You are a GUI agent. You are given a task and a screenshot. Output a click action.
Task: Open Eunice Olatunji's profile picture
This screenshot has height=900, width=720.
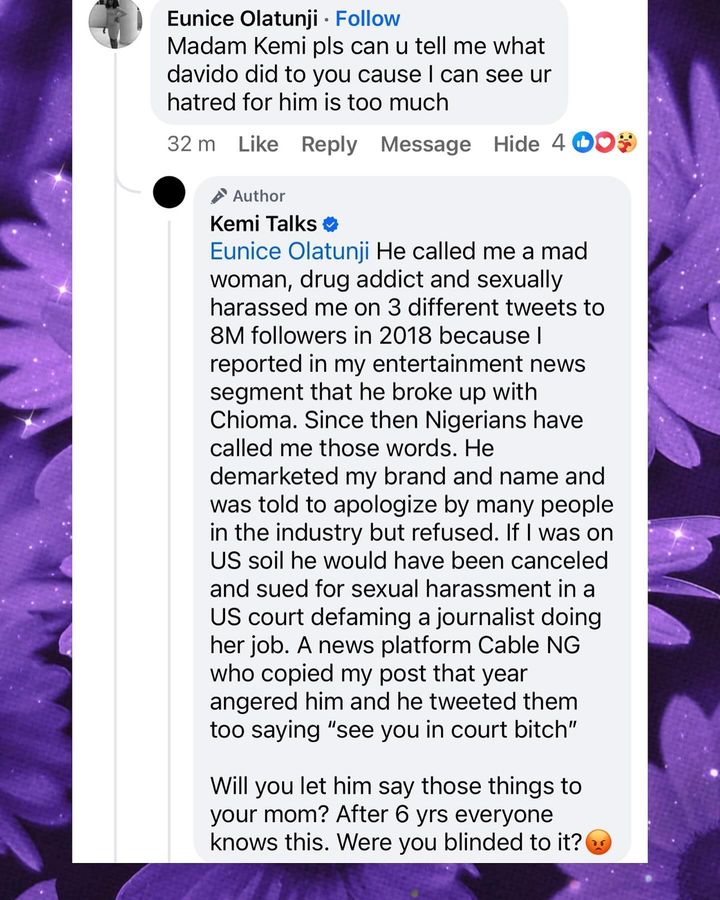(116, 22)
